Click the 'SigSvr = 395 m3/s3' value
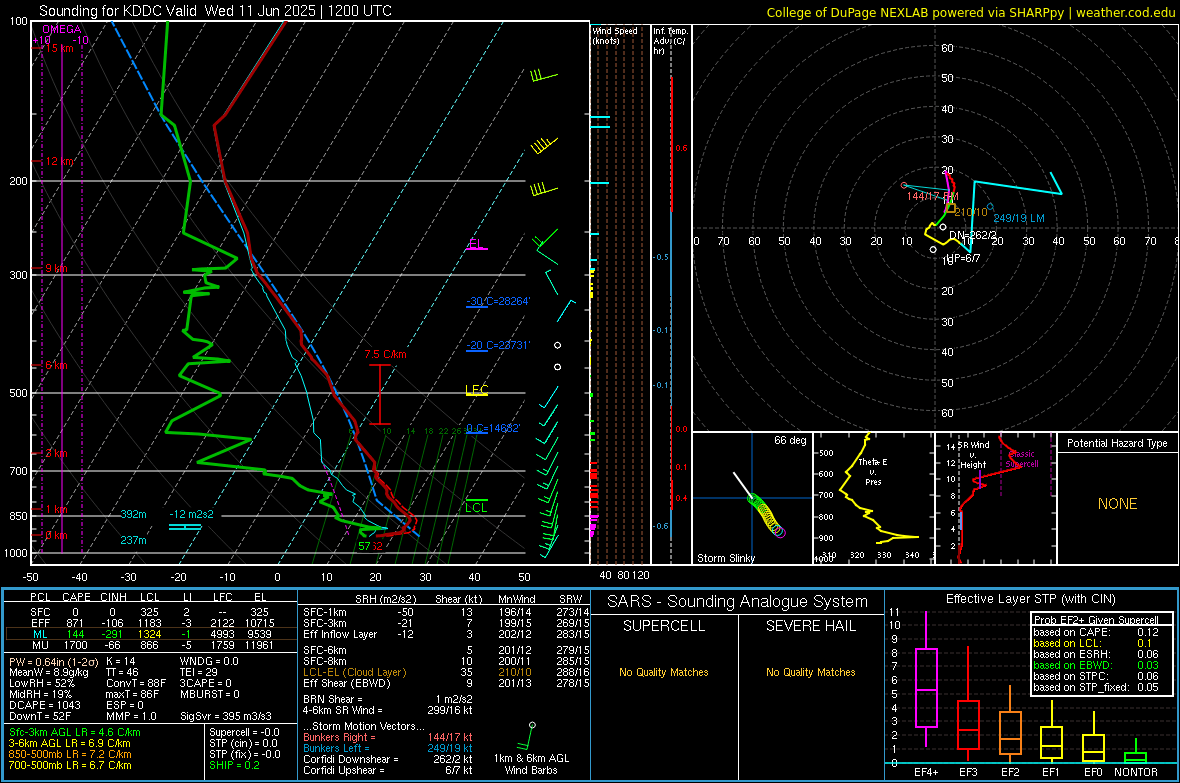Image resolution: width=1180 pixels, height=783 pixels. [225, 716]
